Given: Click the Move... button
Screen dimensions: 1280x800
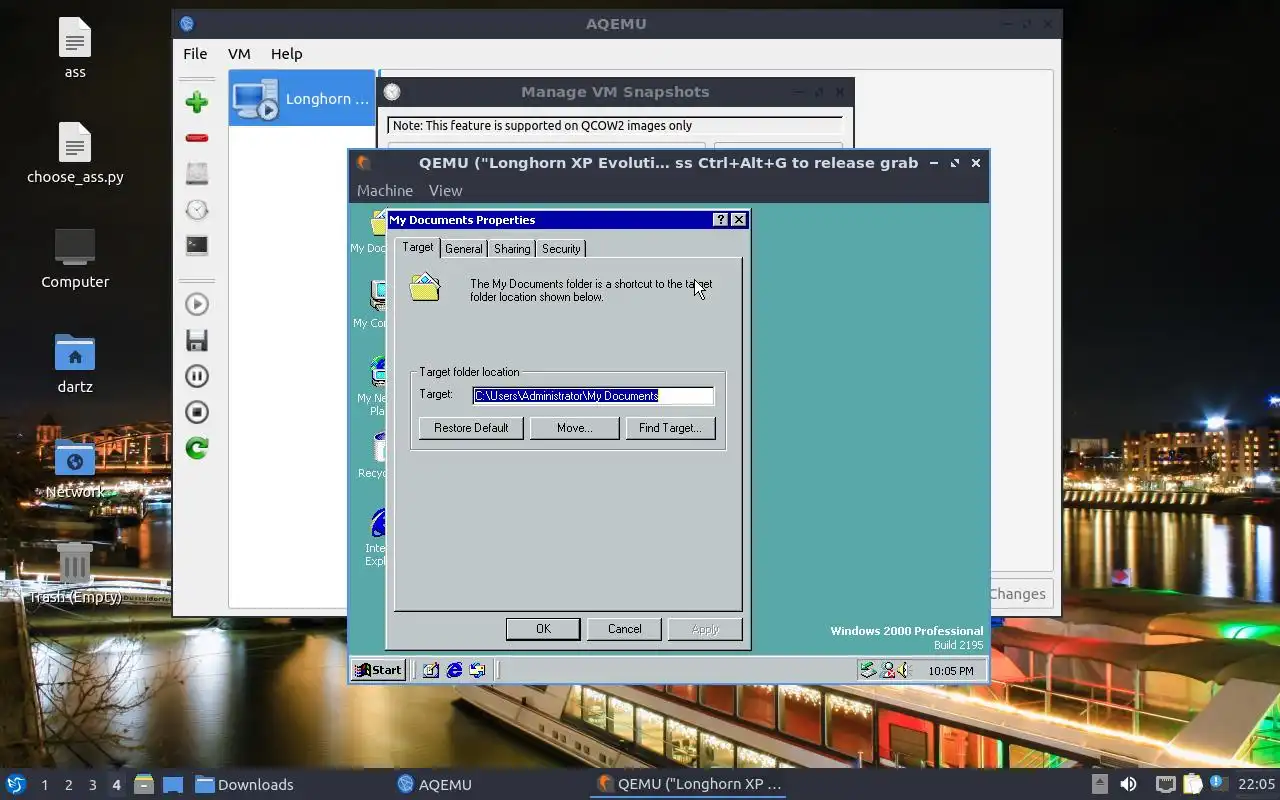Looking at the screenshot, I should tap(575, 428).
